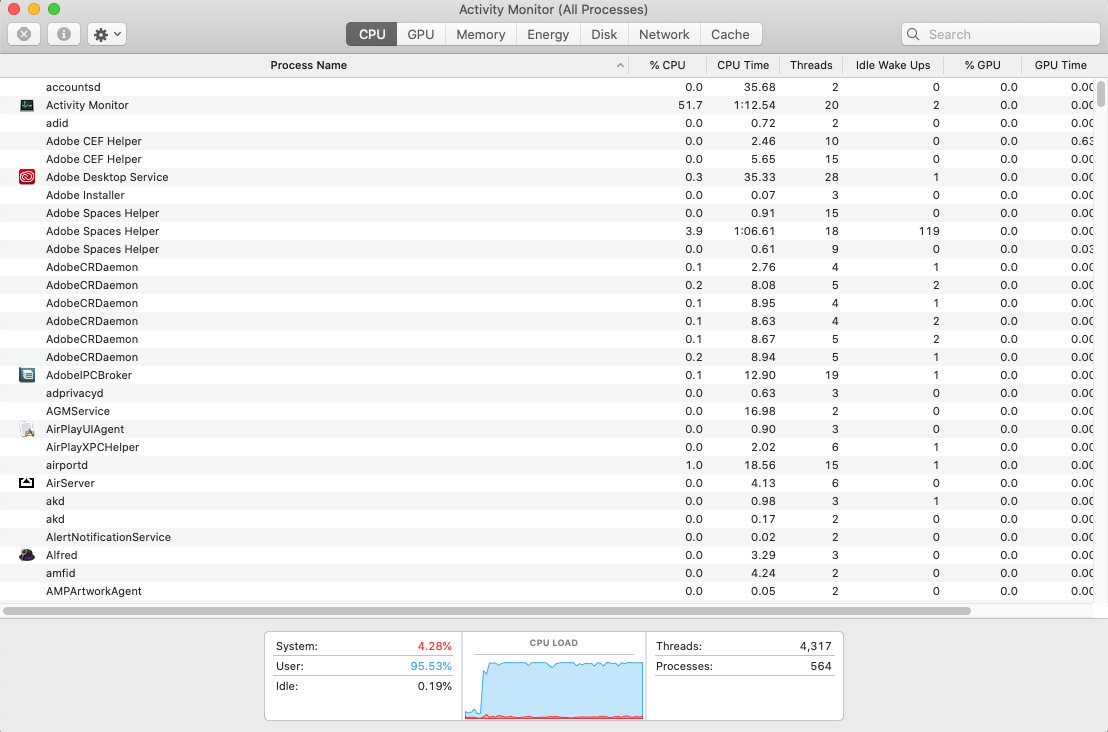Select the AGMService process

(x=548, y=411)
